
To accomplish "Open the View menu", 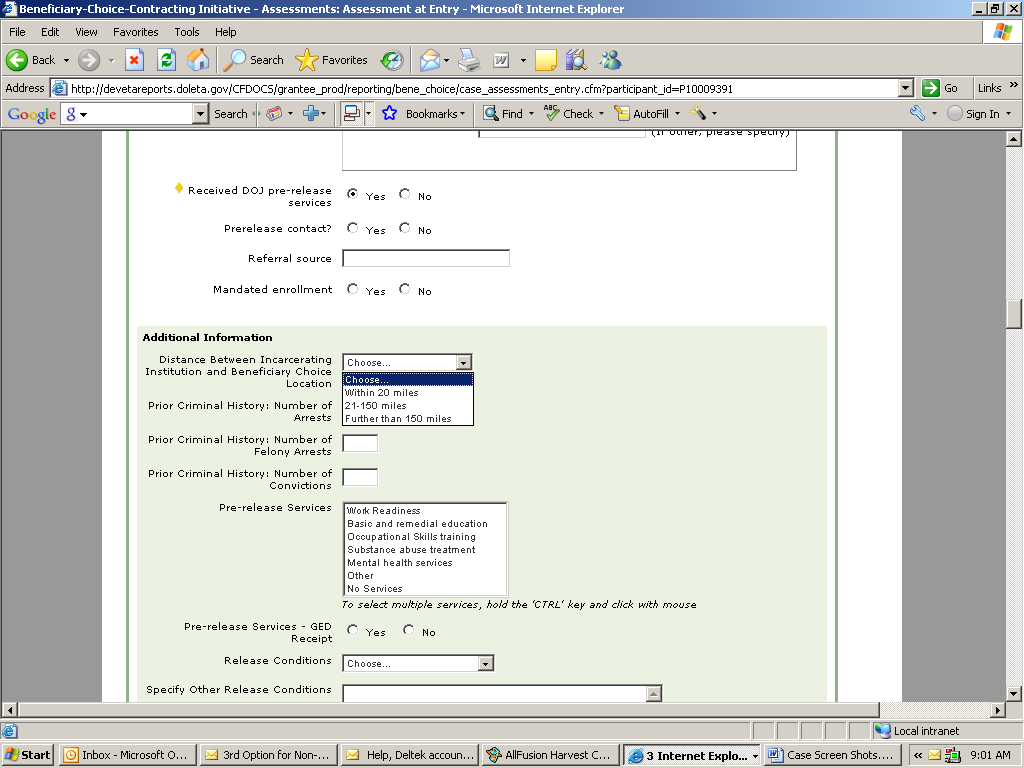I will pos(86,32).
